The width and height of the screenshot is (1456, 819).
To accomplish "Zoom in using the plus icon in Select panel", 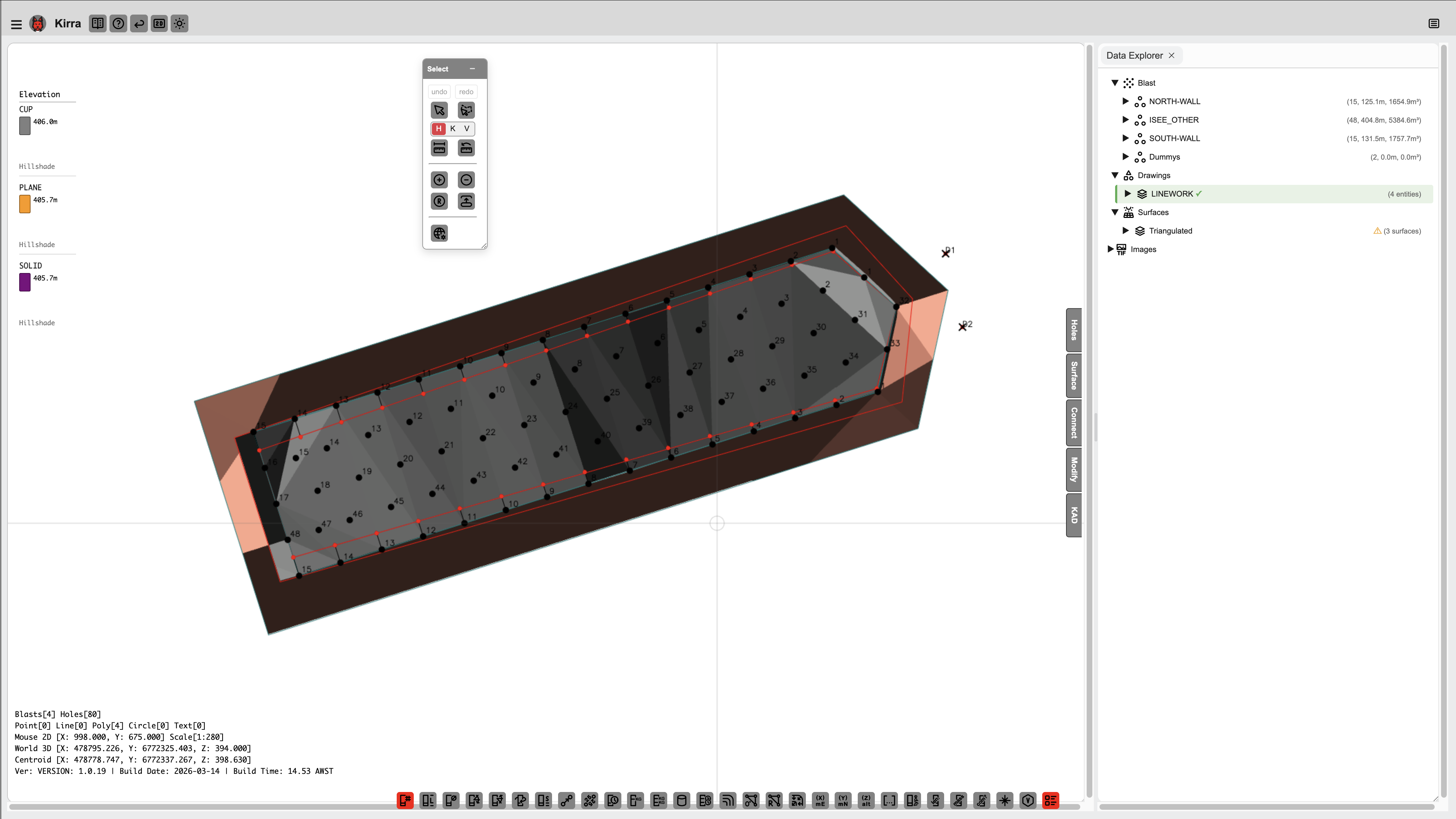I will pos(439,180).
